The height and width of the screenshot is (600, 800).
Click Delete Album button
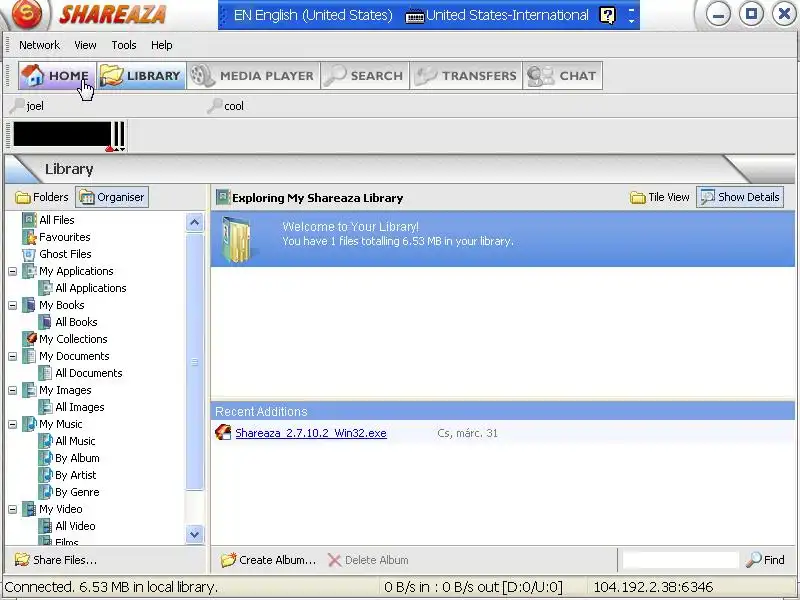point(368,560)
